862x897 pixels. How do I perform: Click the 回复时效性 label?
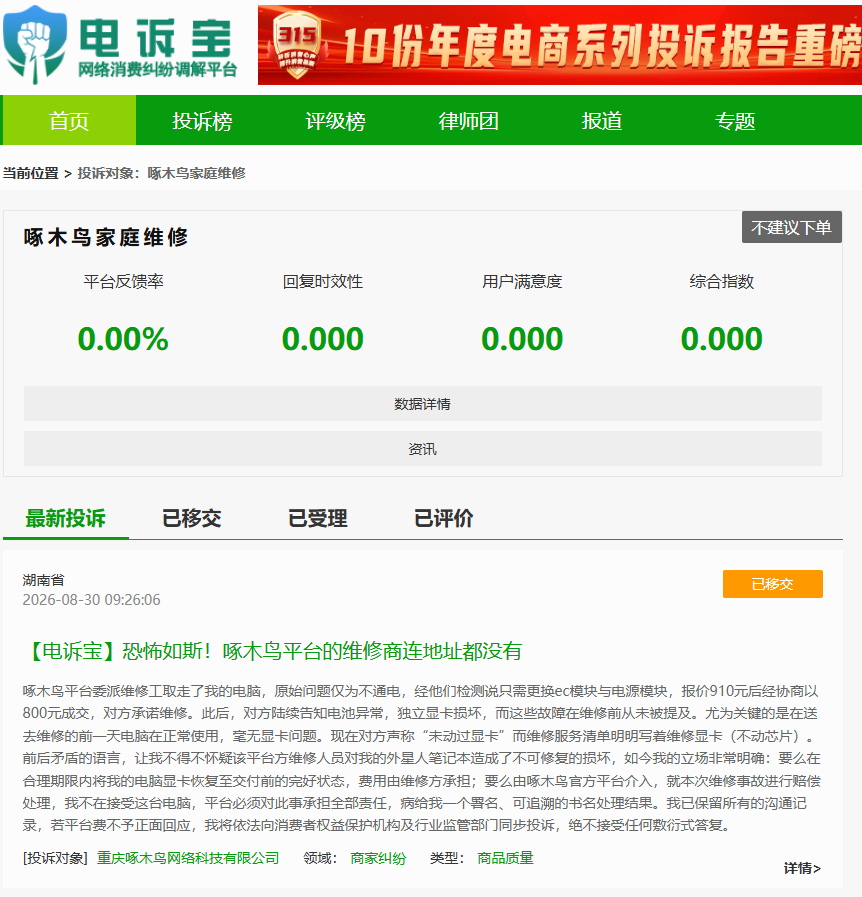[323, 281]
